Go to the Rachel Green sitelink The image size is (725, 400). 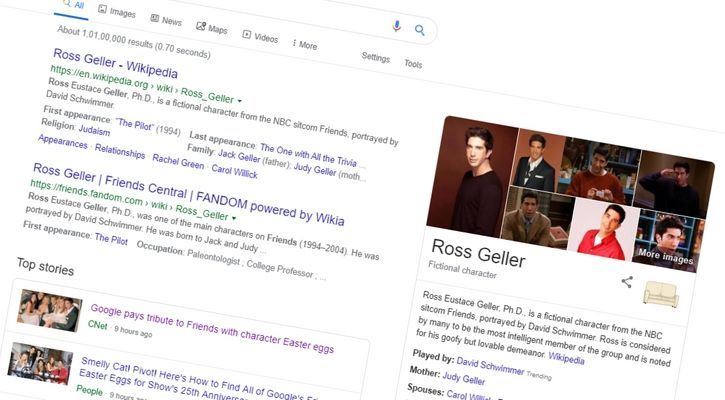(x=178, y=161)
